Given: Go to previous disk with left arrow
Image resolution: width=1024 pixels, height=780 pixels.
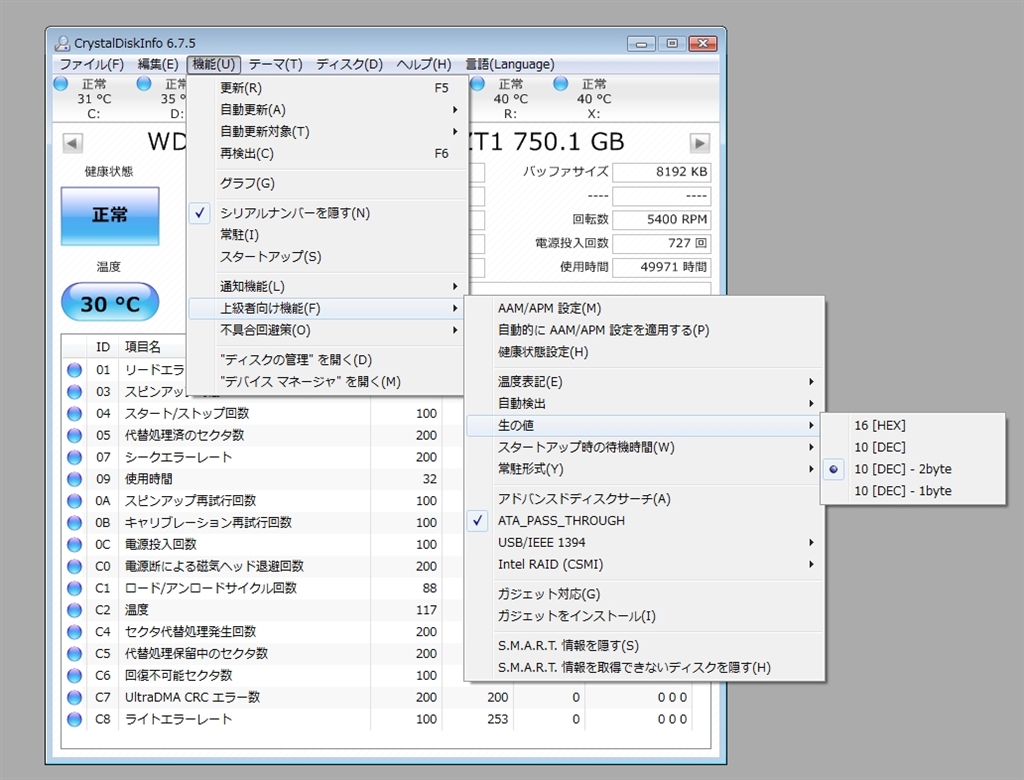Looking at the screenshot, I should click(x=72, y=143).
